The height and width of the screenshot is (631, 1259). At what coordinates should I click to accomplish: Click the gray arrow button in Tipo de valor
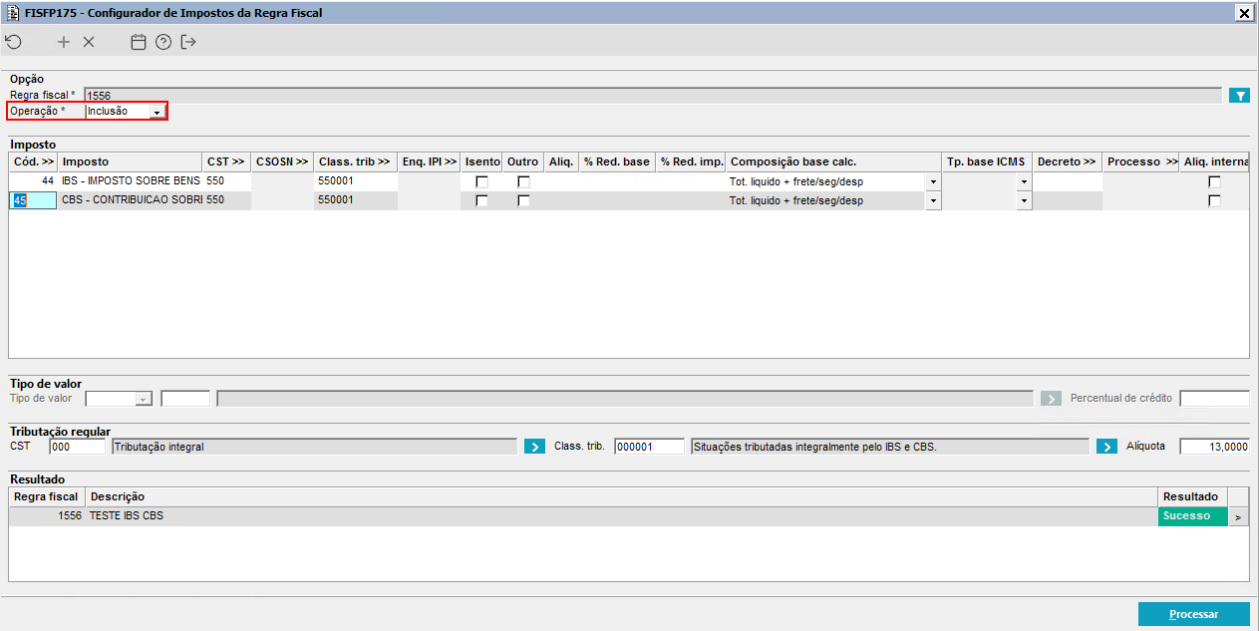click(1050, 398)
